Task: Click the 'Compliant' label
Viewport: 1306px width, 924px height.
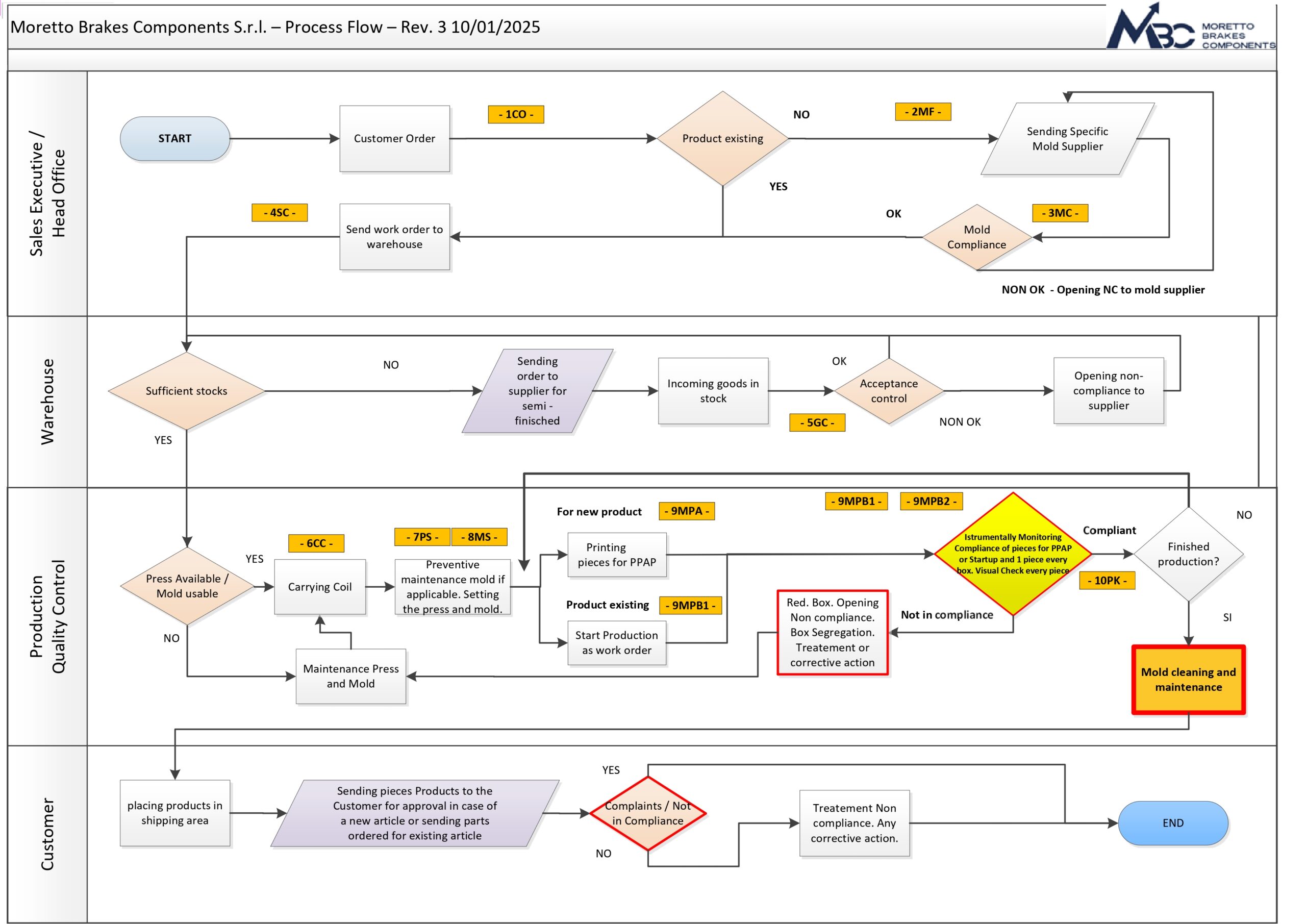Action: 1109,530
